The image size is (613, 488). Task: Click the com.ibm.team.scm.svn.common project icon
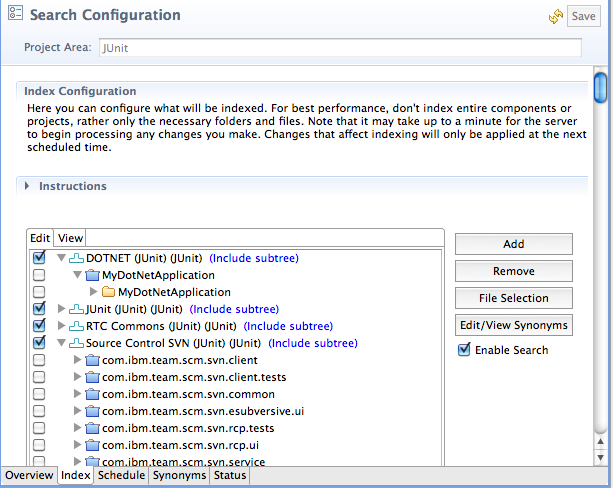click(92, 394)
